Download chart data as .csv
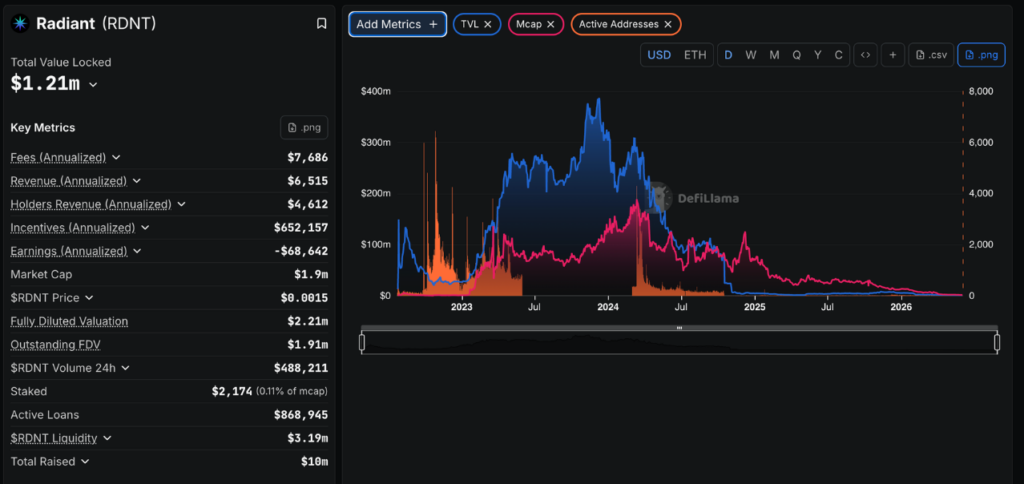 coord(931,55)
